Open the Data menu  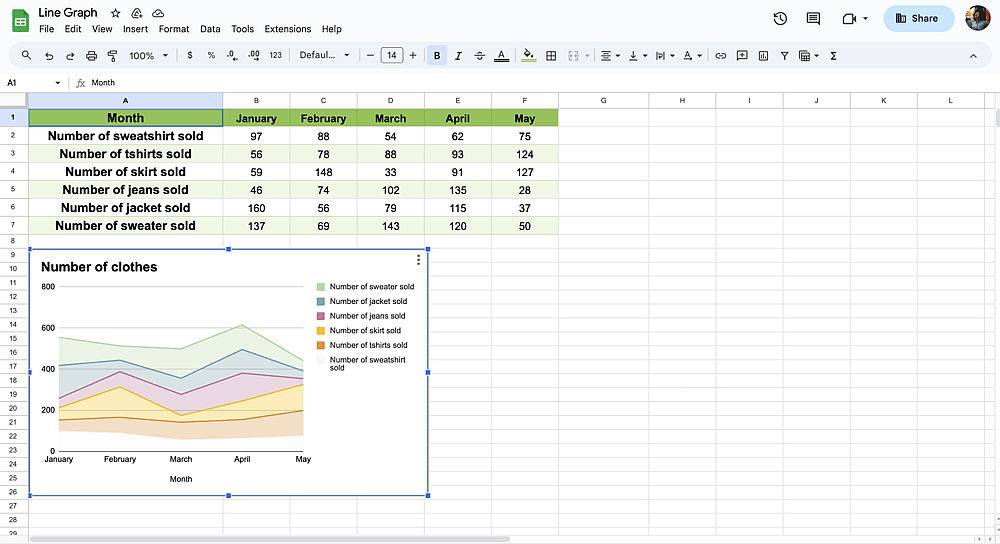210,29
